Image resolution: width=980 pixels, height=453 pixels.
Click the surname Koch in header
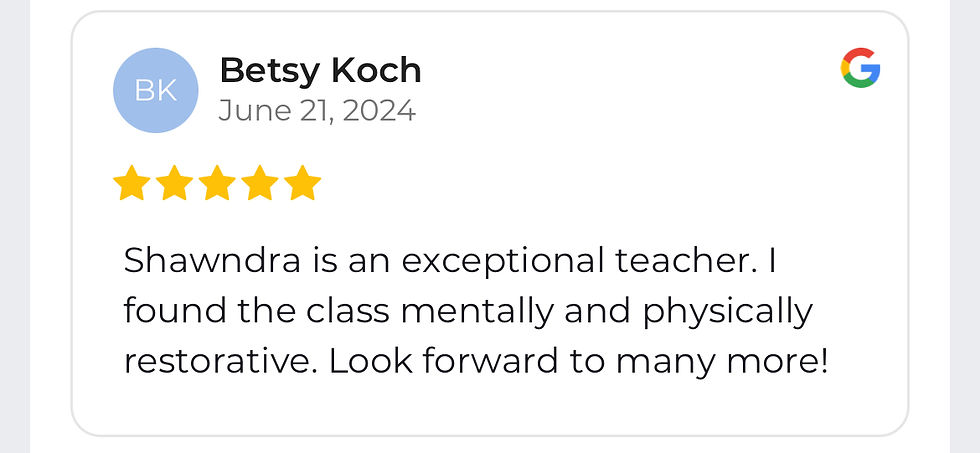(x=376, y=70)
